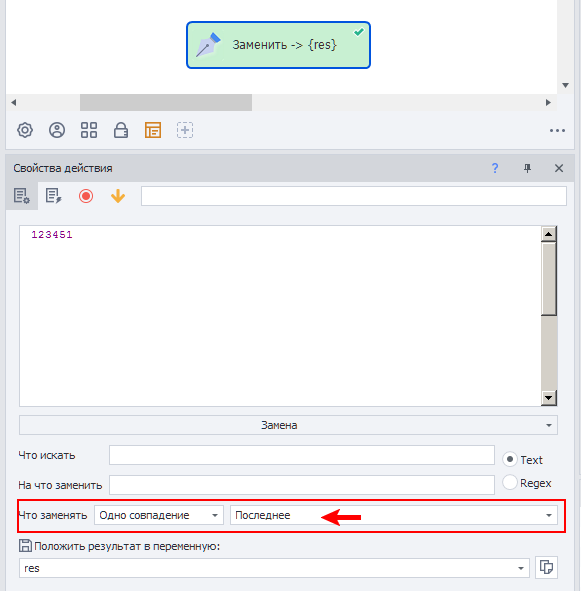Select the Text radio button

(510, 459)
